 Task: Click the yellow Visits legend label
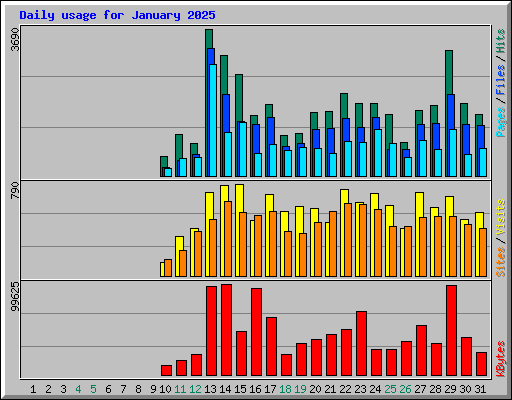point(501,218)
